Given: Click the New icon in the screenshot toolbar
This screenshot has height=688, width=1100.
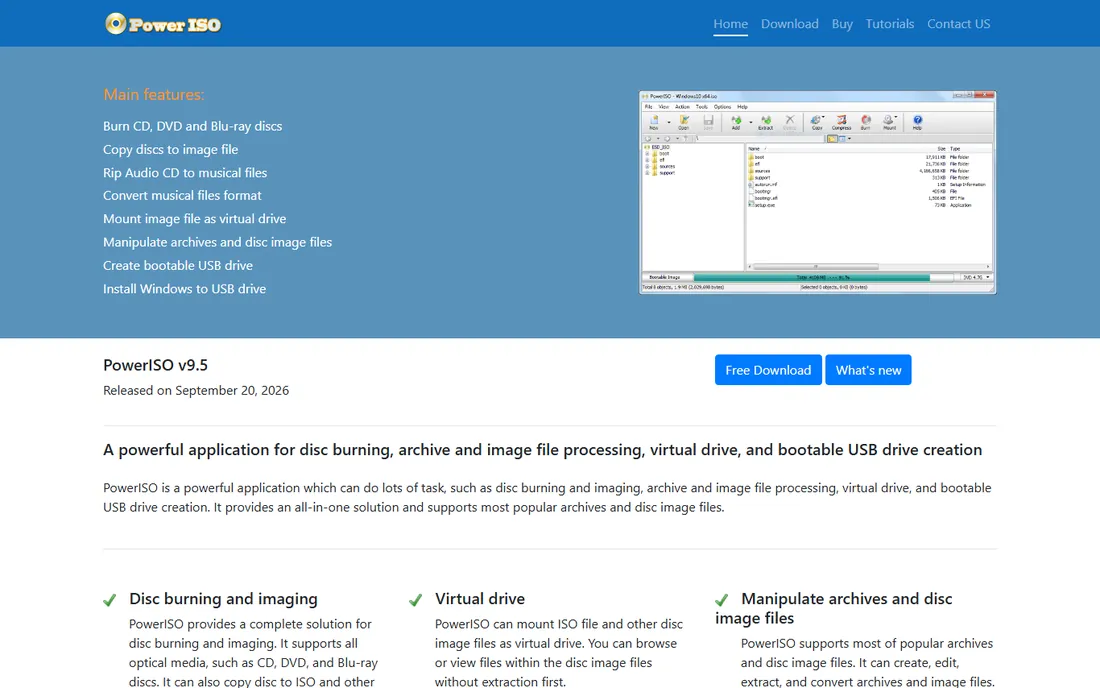Looking at the screenshot, I should 654,122.
